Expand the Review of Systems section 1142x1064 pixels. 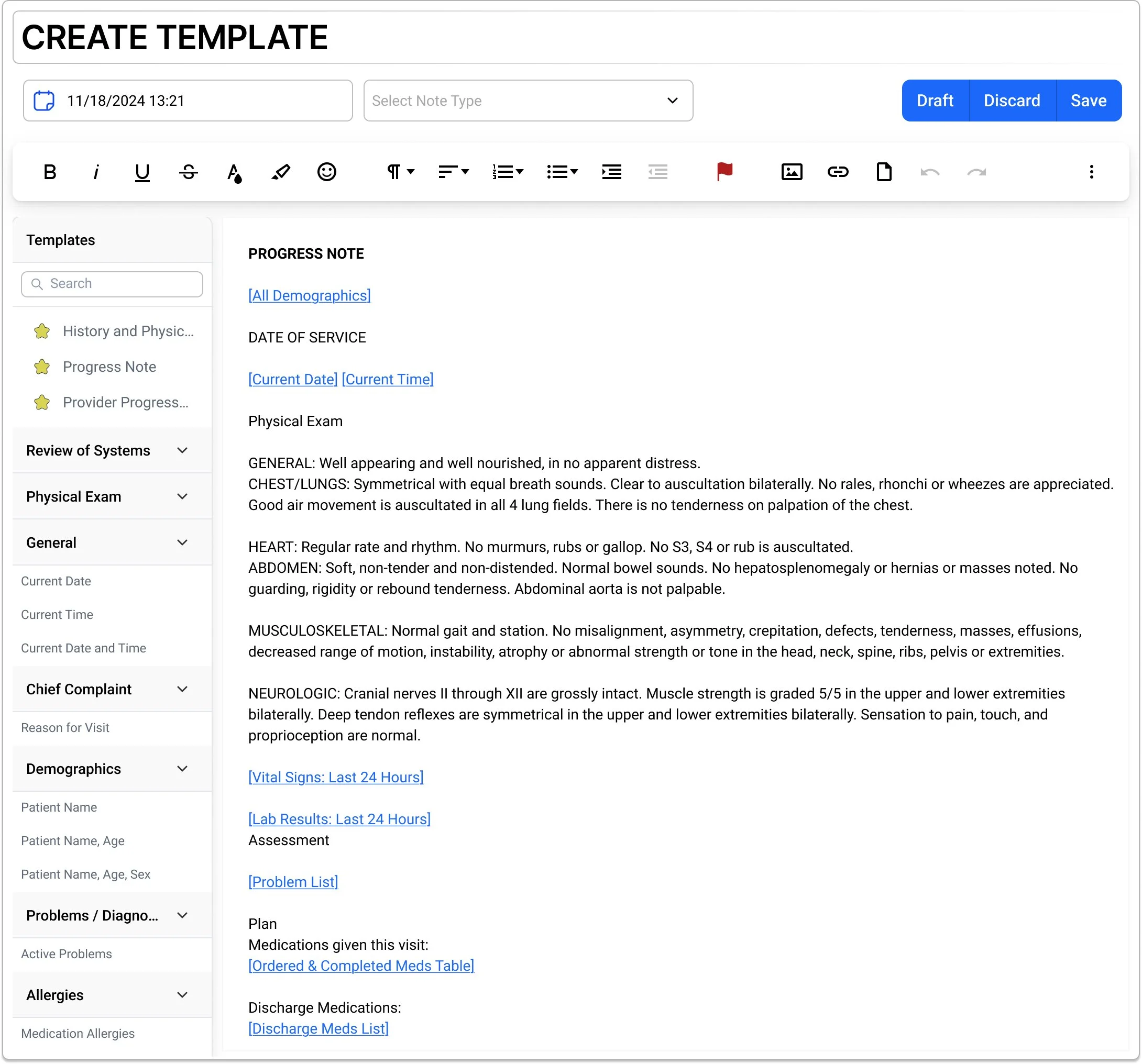[182, 451]
